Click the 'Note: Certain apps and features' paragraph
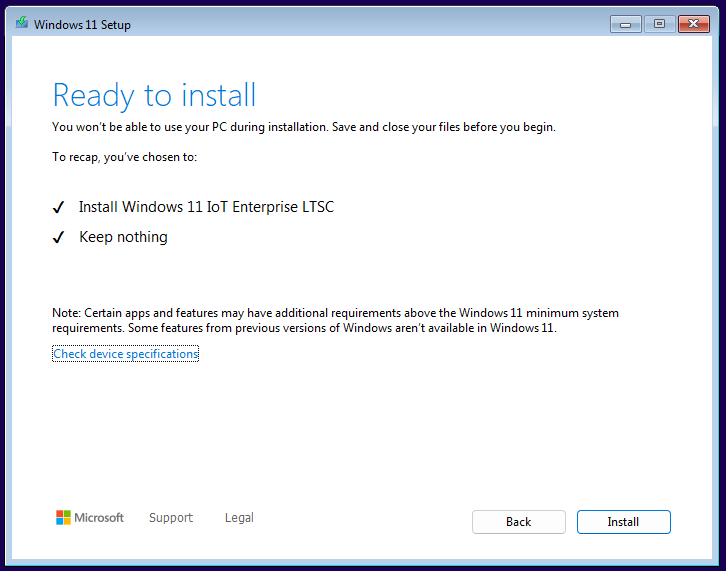This screenshot has height=571, width=726. (x=335, y=320)
